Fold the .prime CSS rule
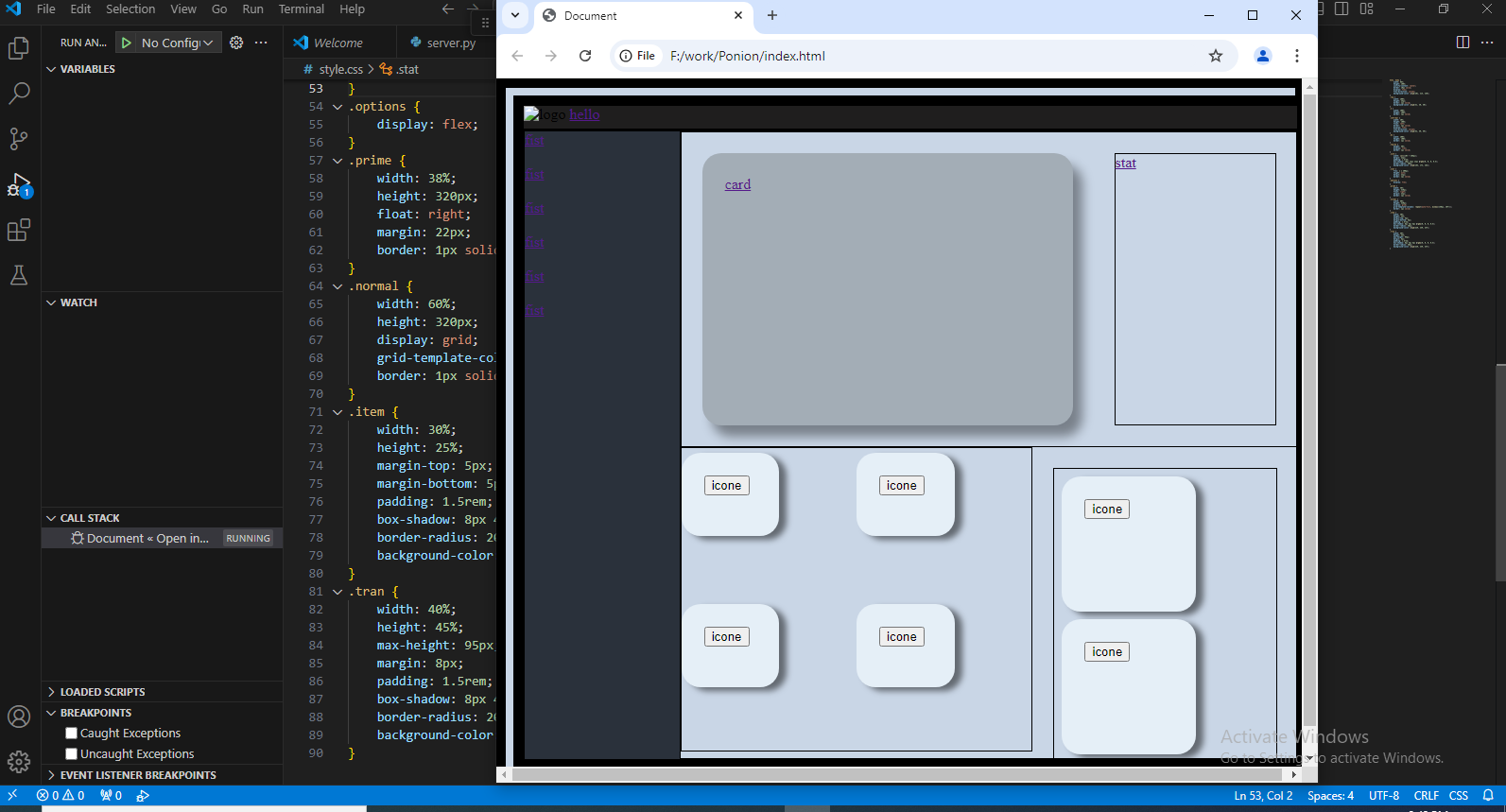 [338, 161]
